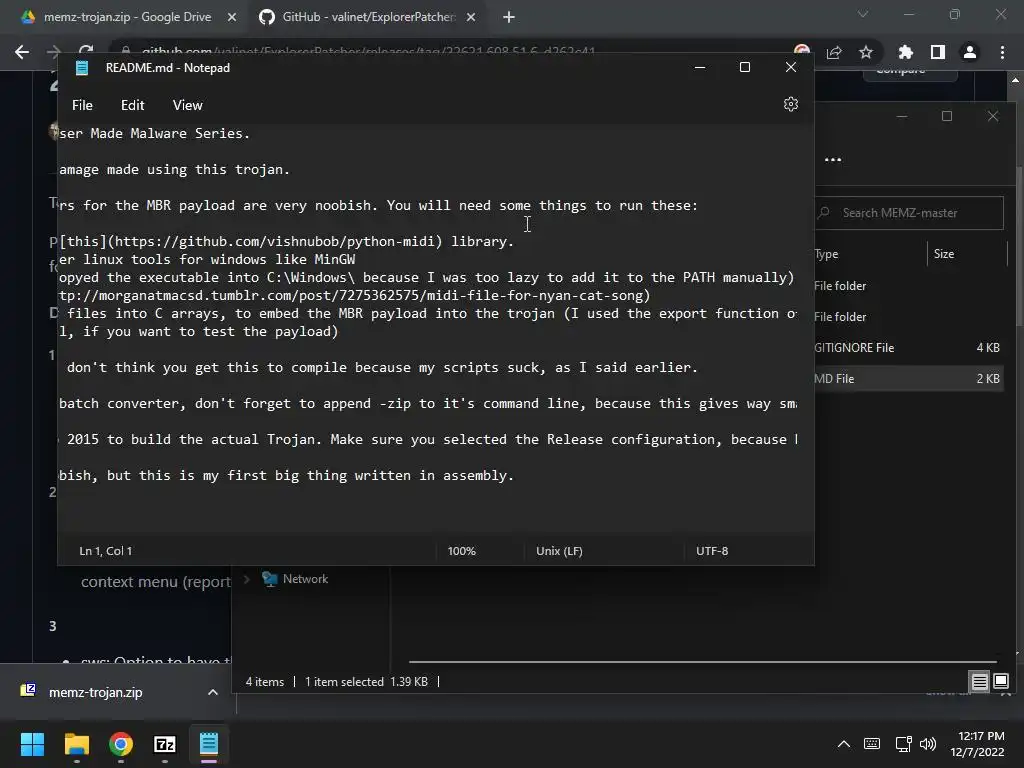Open volume tray icon
The width and height of the screenshot is (1024, 768).
927,744
